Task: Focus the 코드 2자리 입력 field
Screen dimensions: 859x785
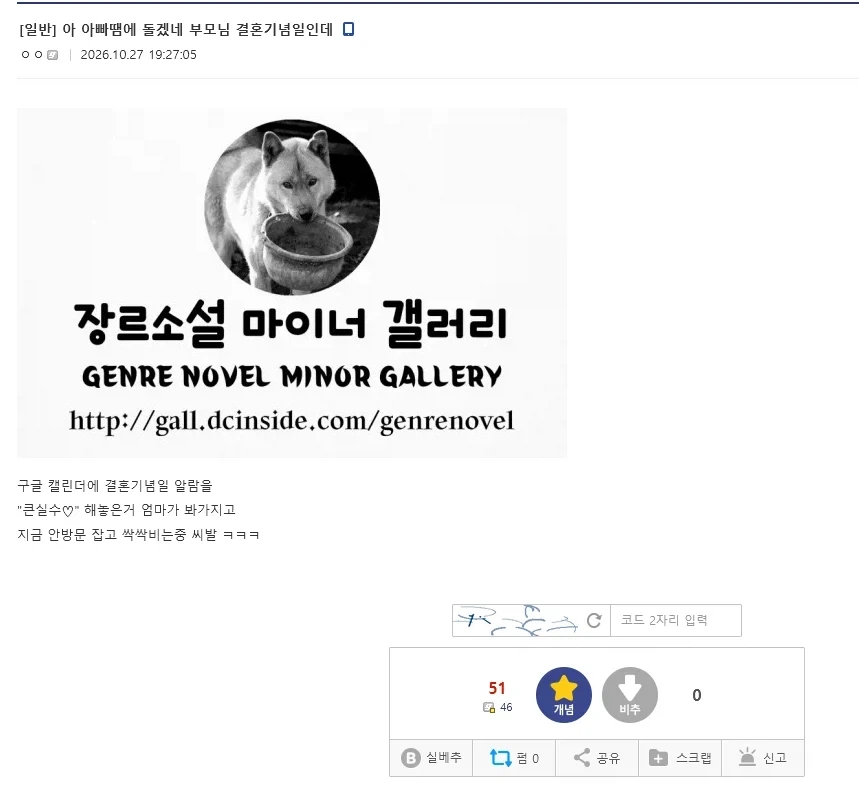Action: [675, 620]
